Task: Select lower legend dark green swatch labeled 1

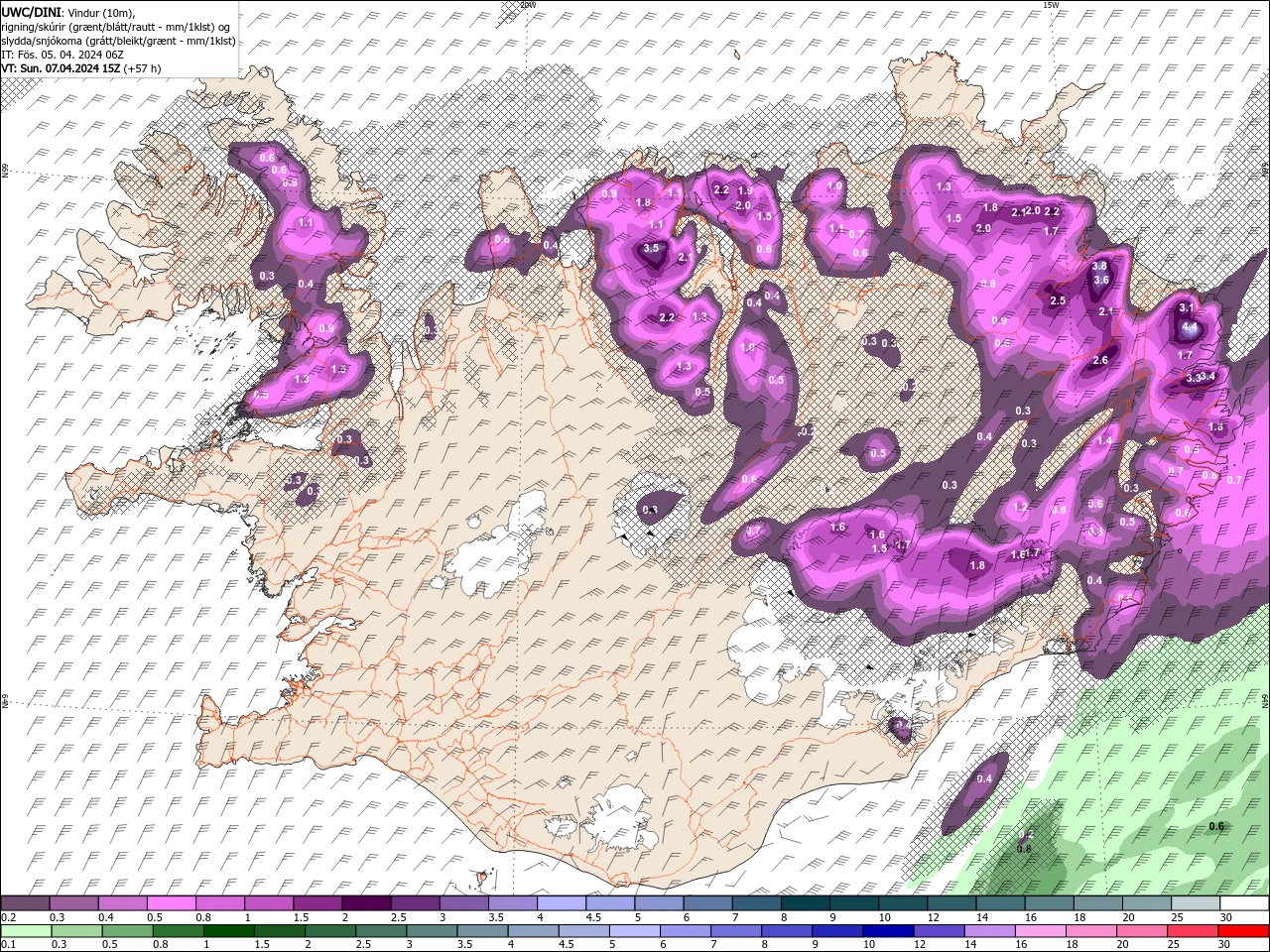Action: point(228,931)
